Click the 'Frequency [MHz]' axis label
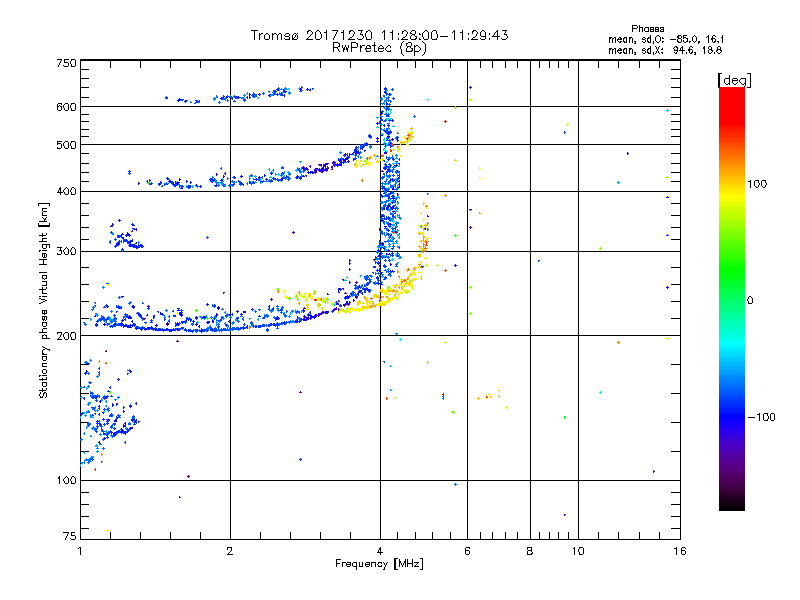Image resolution: width=800 pixels, height=600 pixels. (379, 564)
